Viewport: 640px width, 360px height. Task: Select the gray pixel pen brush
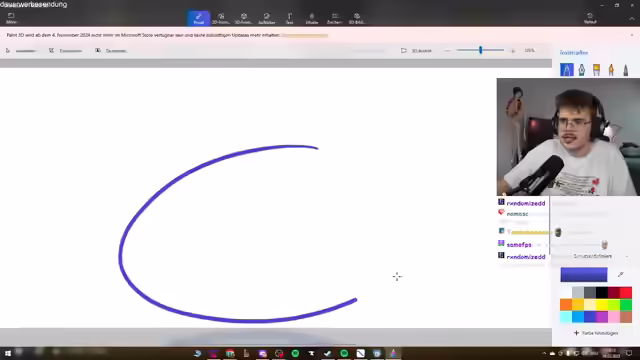[x=626, y=70]
